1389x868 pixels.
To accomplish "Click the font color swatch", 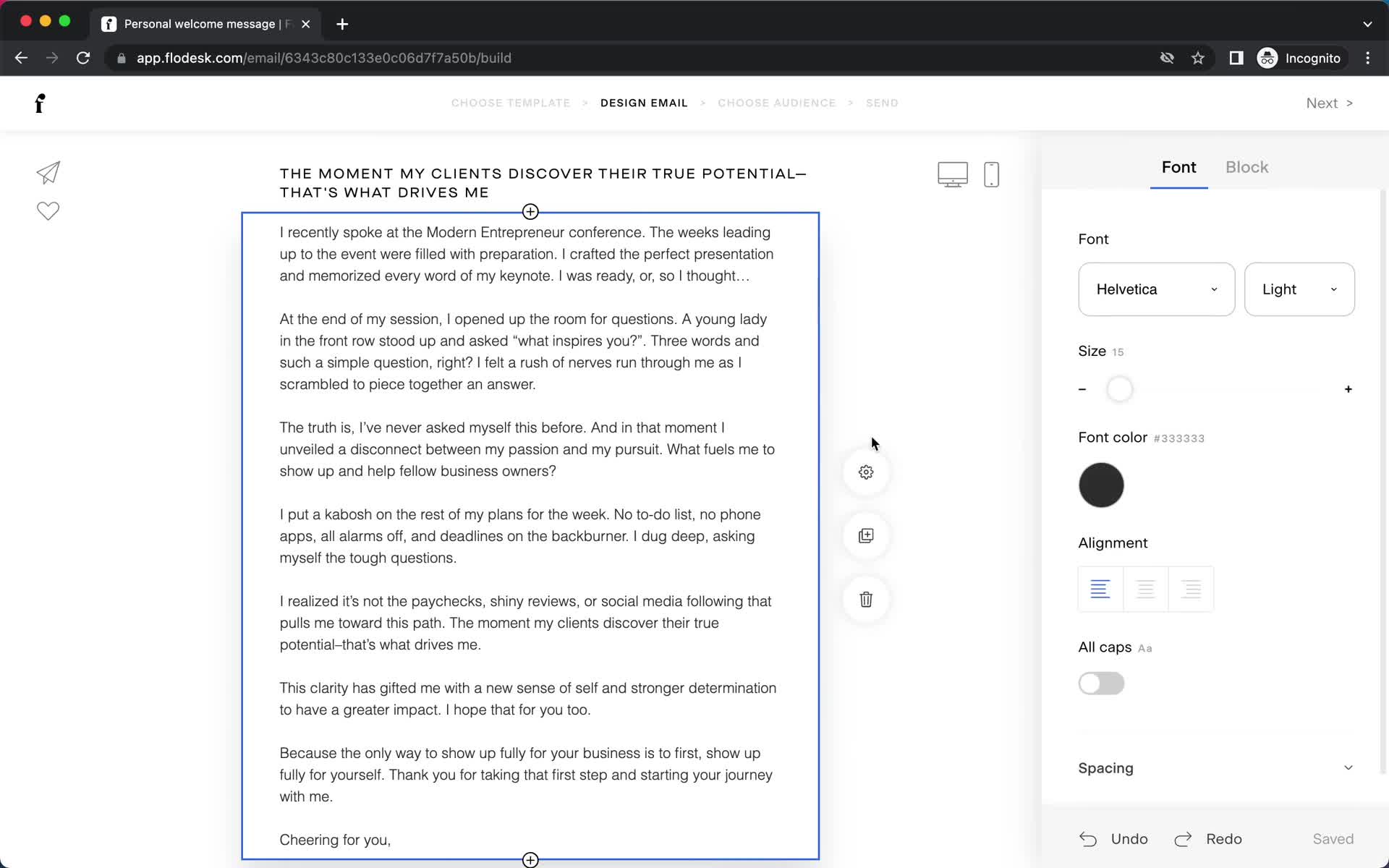I will tap(1101, 484).
